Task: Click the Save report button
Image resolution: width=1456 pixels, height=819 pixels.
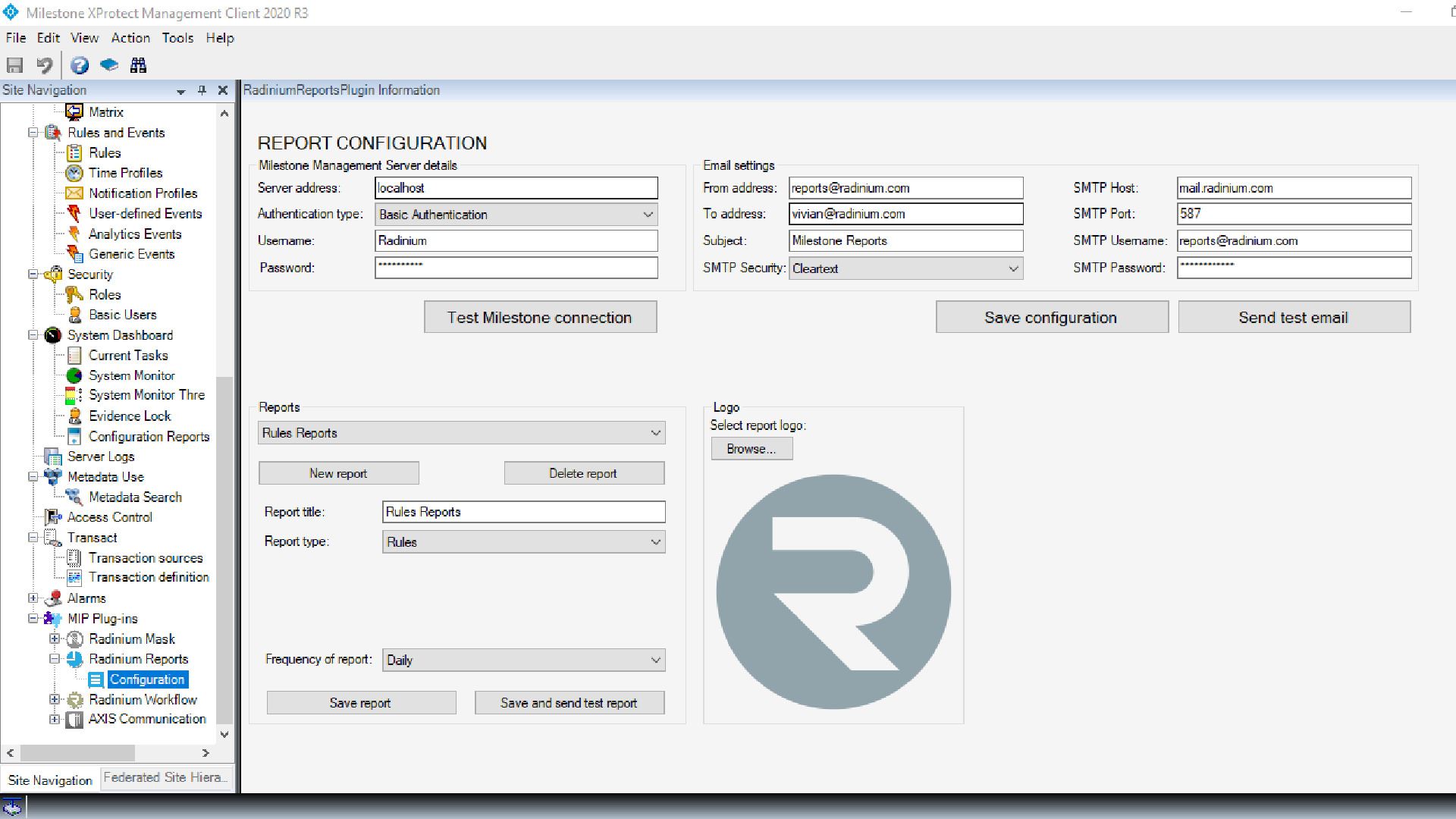Action: tap(361, 703)
